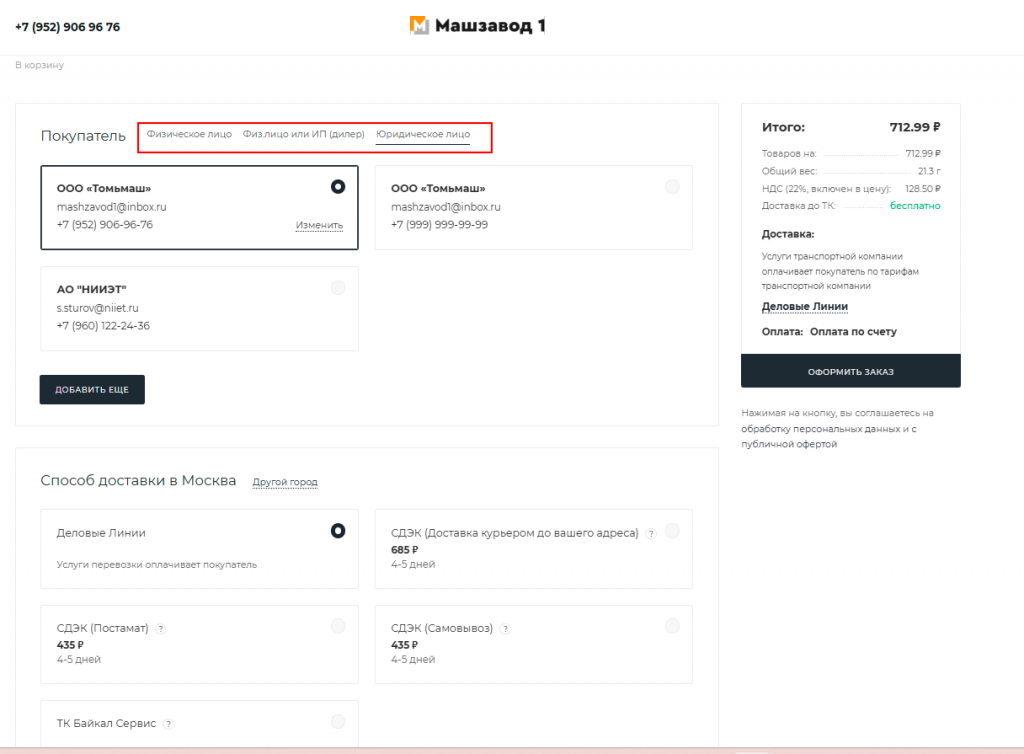The height and width of the screenshot is (754, 1024).
Task: Click the ДОБАВИТЬ ЕЩЕ button
Action: pos(92,390)
